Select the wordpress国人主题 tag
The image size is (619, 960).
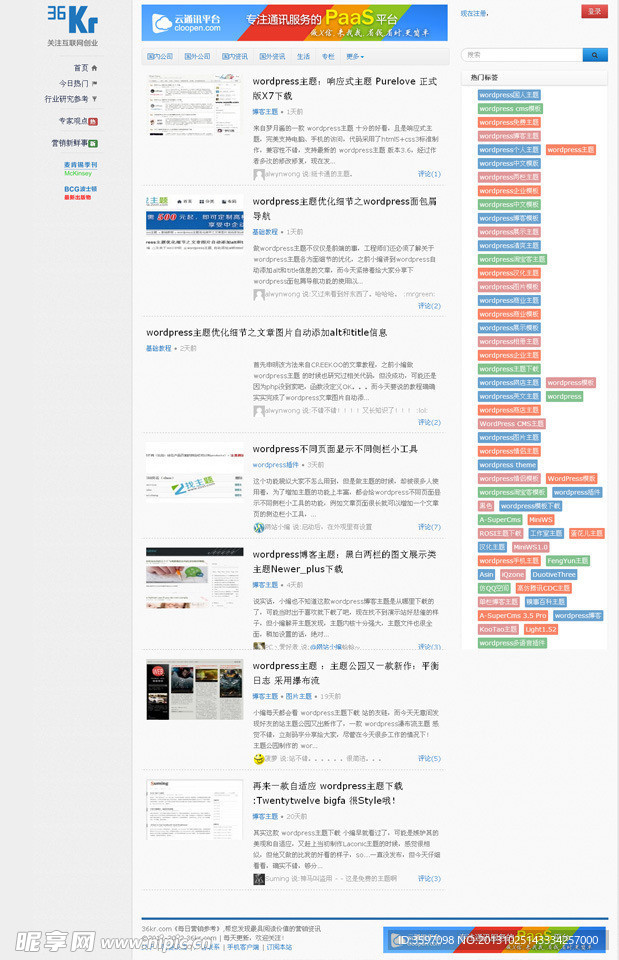point(509,95)
